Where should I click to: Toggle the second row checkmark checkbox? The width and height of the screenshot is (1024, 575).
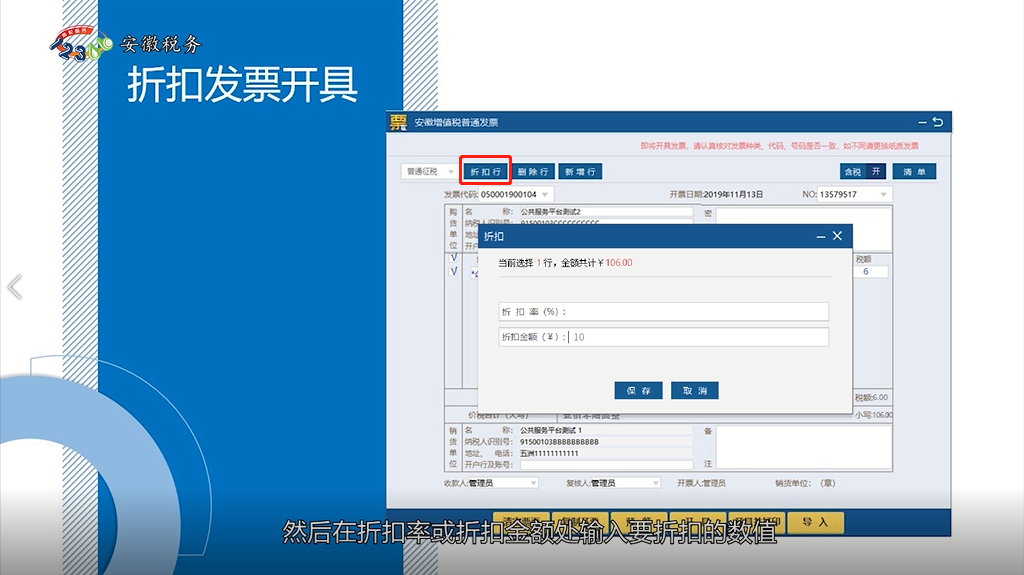[454, 271]
